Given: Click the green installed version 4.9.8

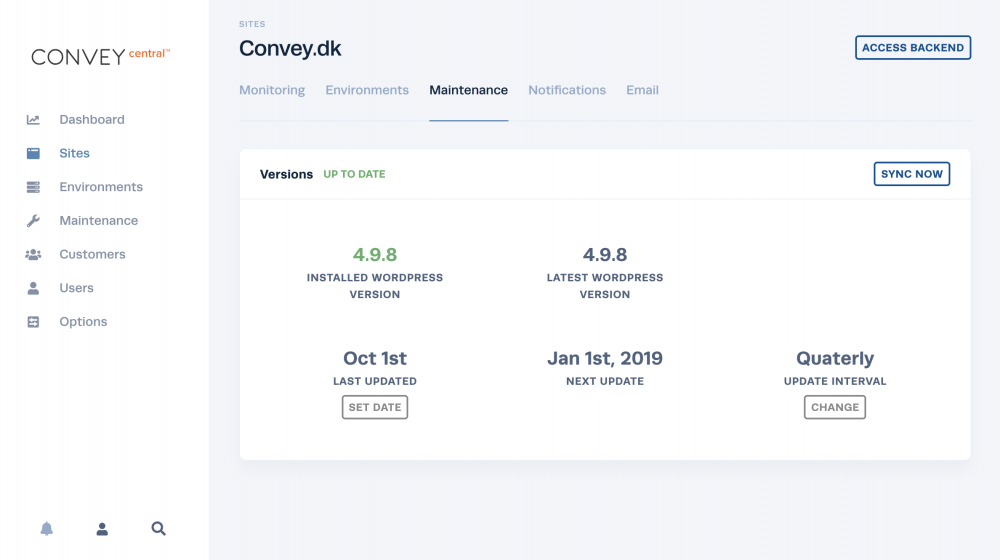Looking at the screenshot, I should coord(375,254).
